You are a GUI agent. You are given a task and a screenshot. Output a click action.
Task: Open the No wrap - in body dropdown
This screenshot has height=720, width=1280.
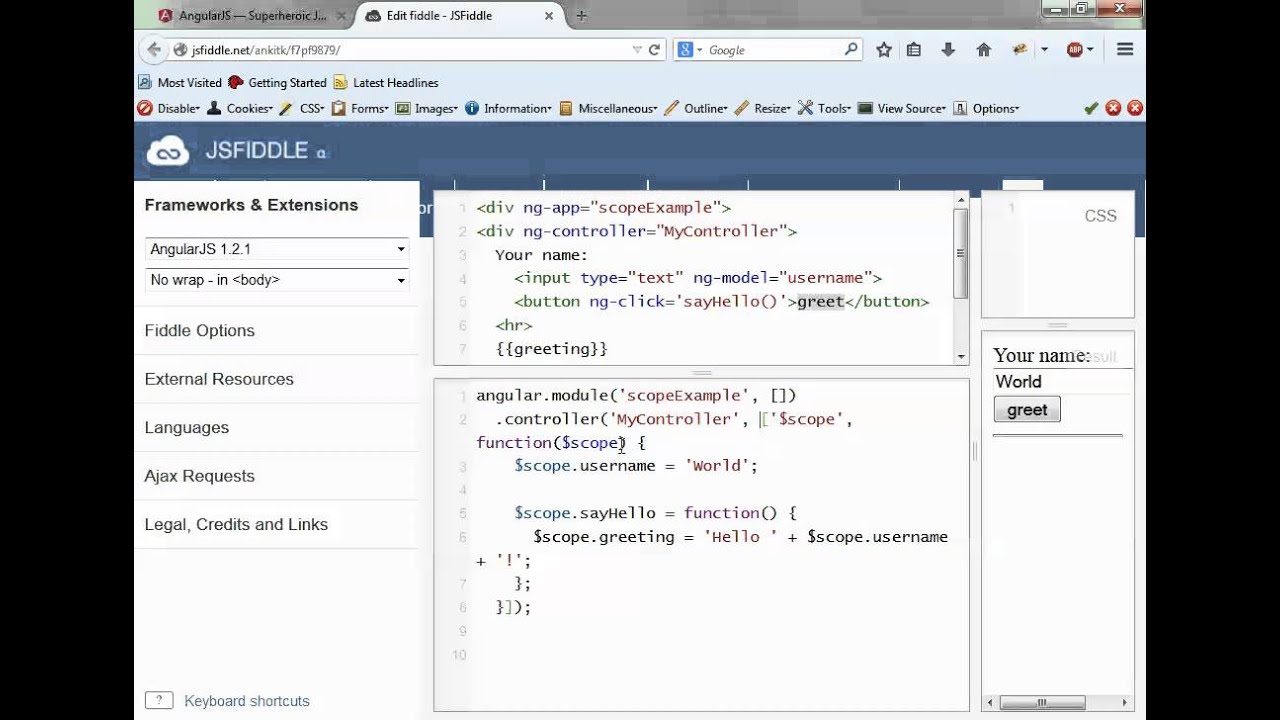277,280
